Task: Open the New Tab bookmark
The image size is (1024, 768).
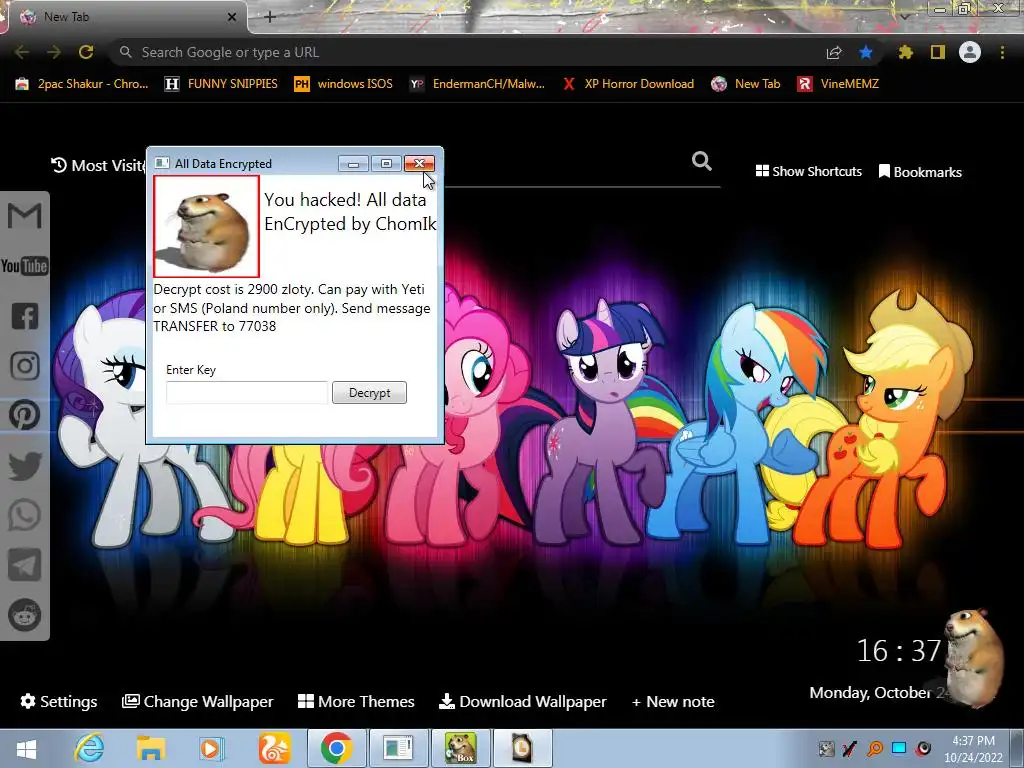Action: [x=746, y=84]
